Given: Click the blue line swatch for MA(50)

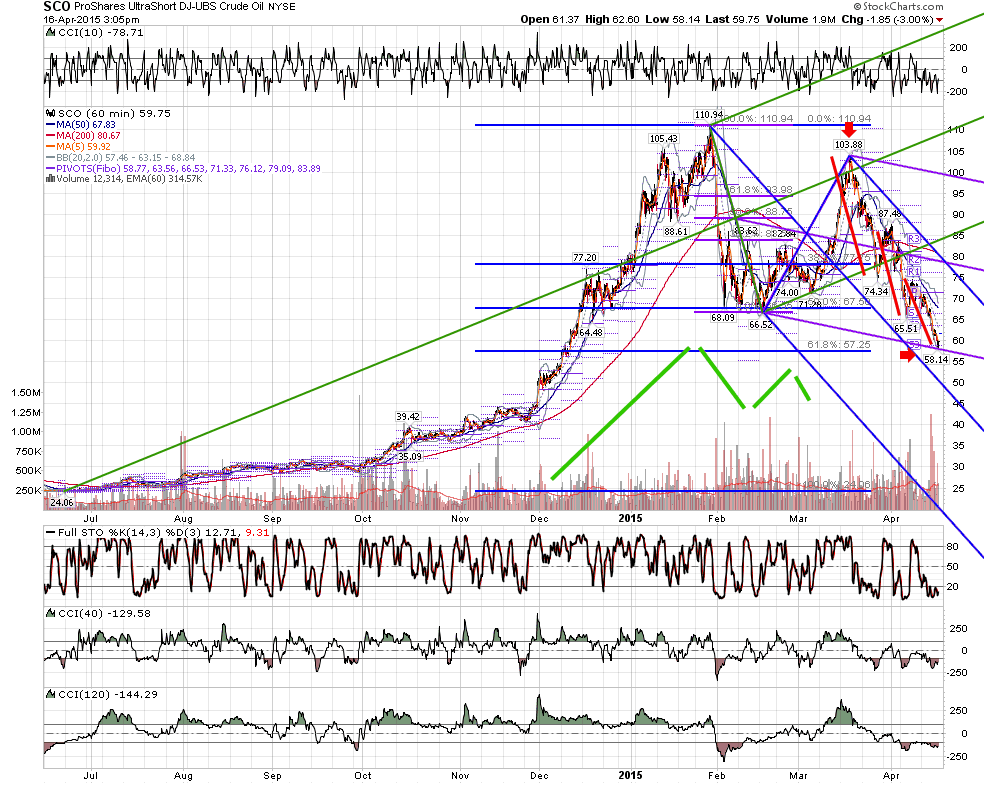Looking at the screenshot, I should 50,125.
